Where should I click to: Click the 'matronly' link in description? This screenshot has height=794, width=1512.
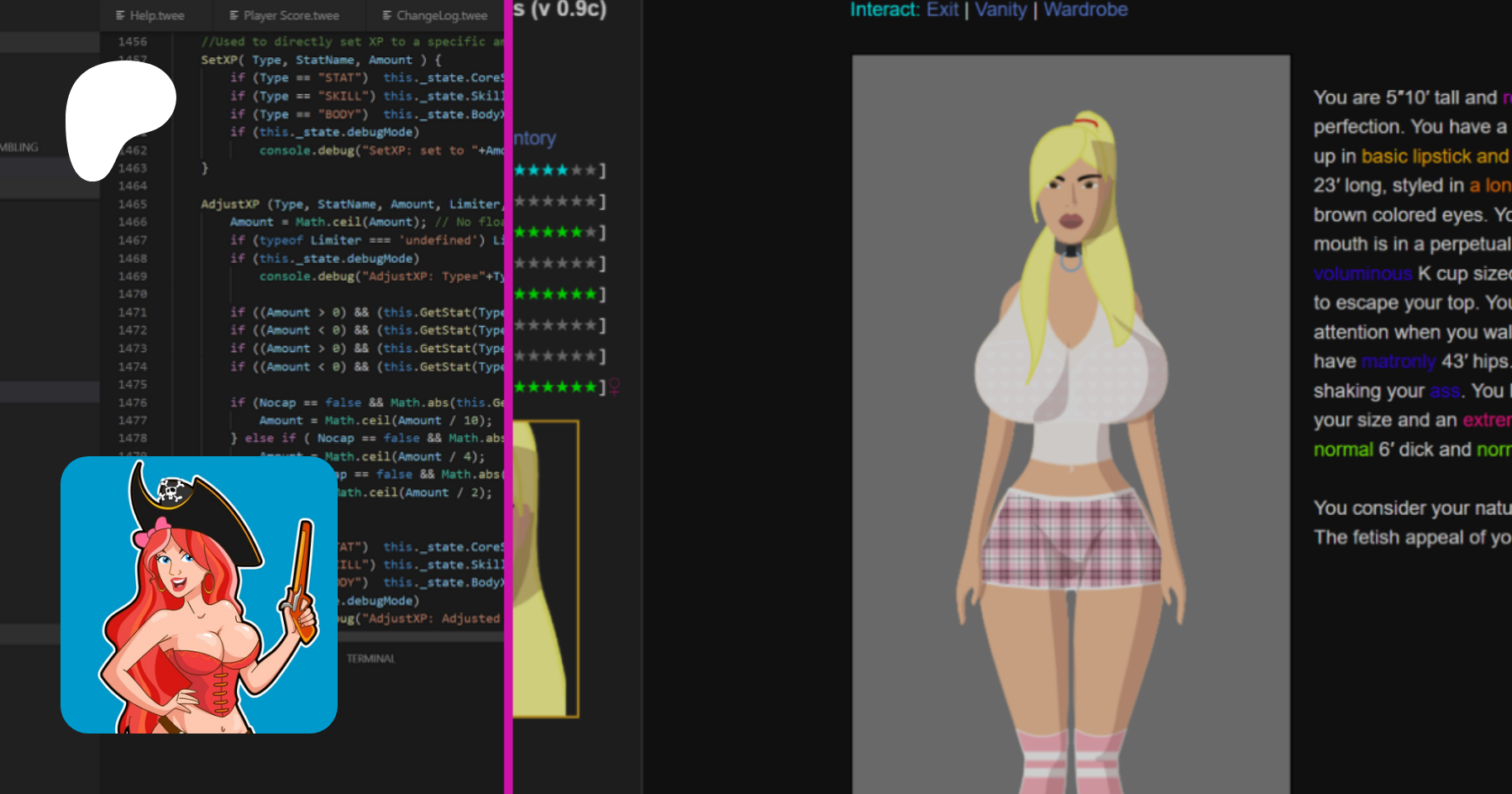pyautogui.click(x=1398, y=361)
